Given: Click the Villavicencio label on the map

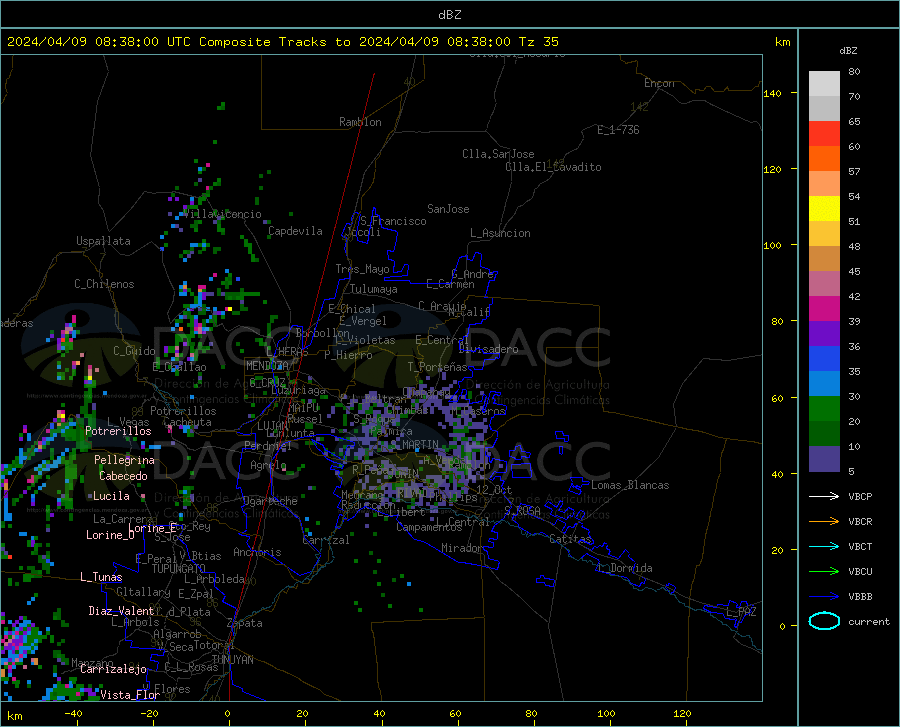Looking at the screenshot, I should (x=223, y=214).
